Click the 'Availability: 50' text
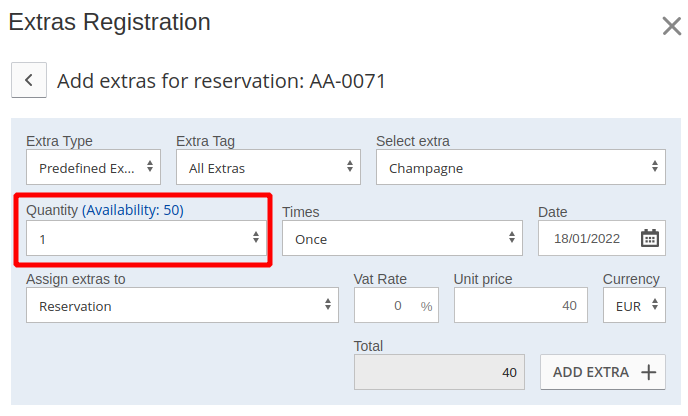Screen dimensions: 688x416 point(133,210)
